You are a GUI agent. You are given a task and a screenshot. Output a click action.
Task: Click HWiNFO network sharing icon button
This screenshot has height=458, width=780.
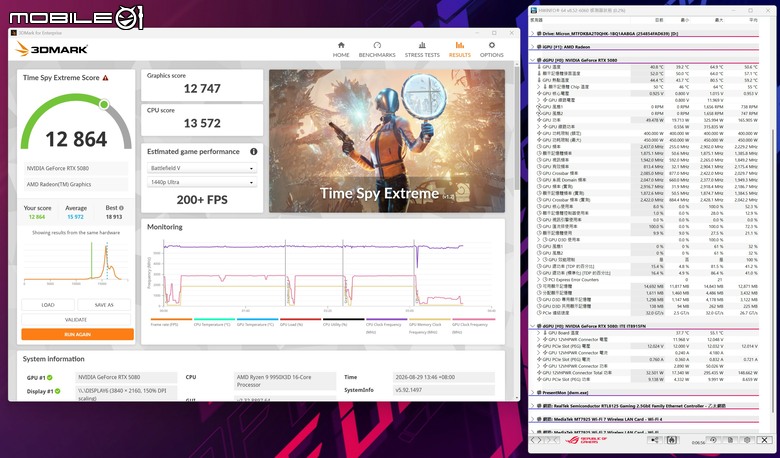click(655, 440)
